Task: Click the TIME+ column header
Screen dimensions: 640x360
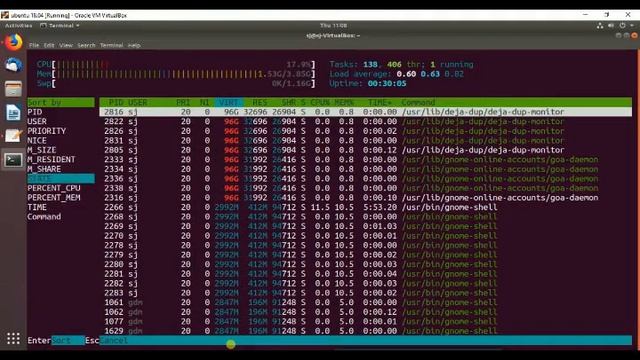Action: [x=380, y=102]
